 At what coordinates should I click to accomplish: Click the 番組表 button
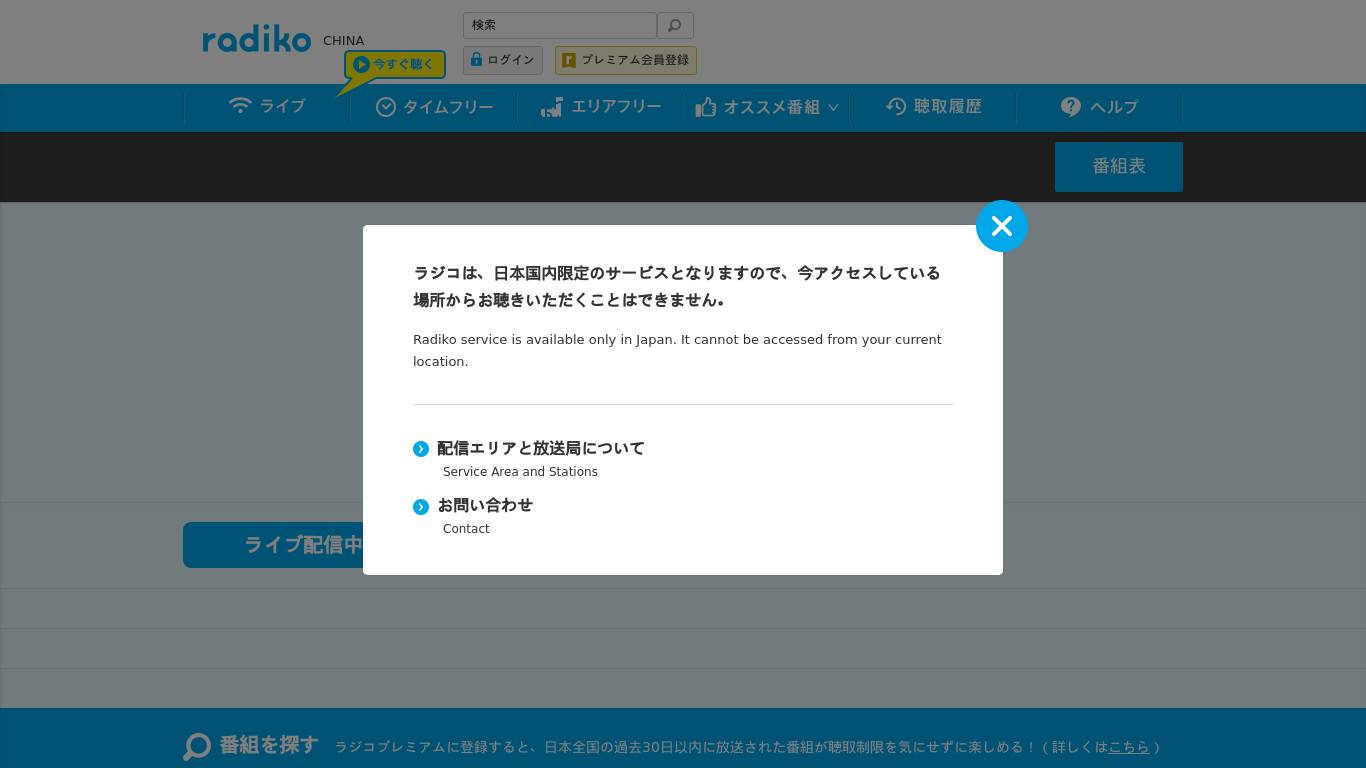(1119, 166)
